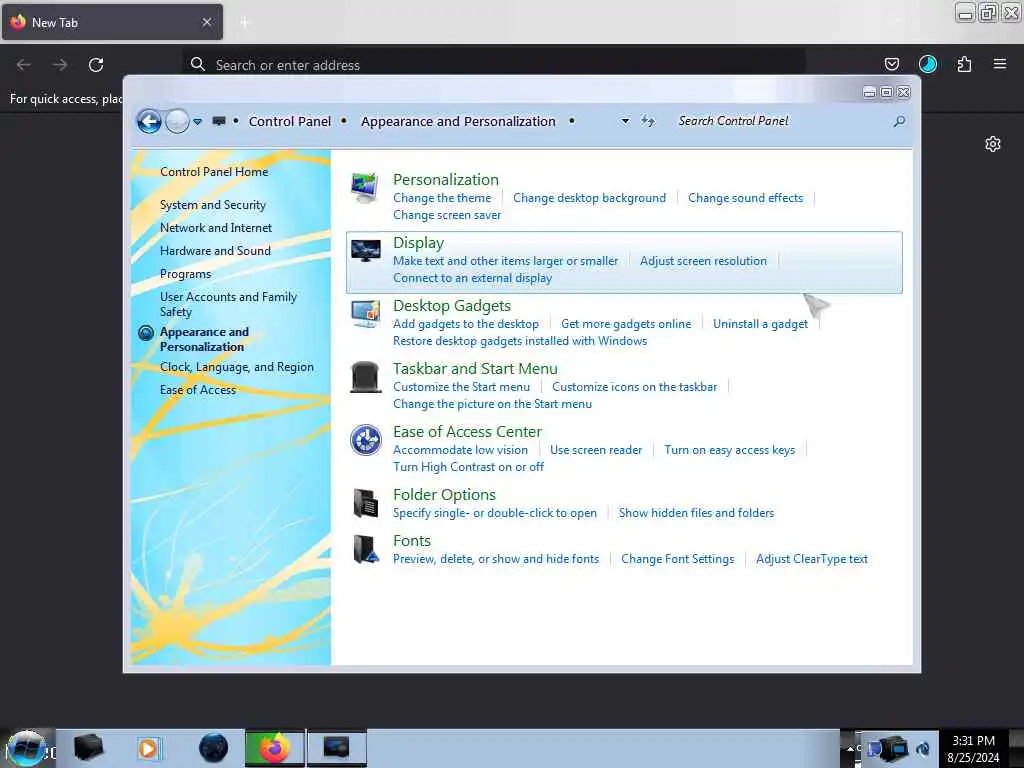
Task: Expand breadcrumb arrow after Appearance and Personalization
Action: coord(571,121)
